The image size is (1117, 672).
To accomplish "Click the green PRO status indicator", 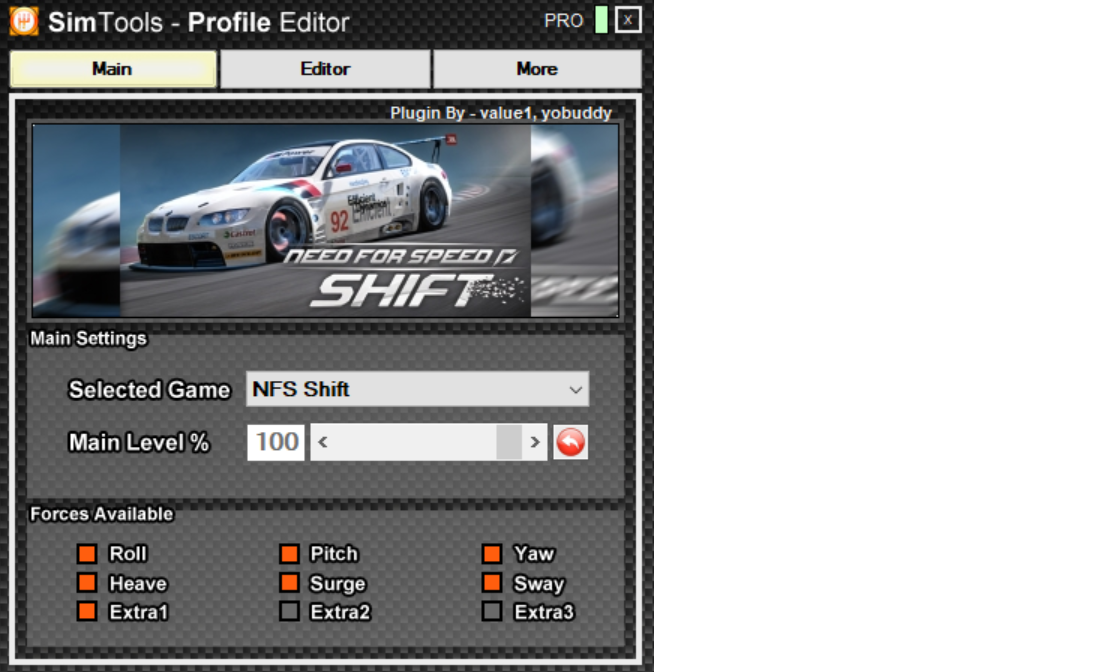I will 601,20.
